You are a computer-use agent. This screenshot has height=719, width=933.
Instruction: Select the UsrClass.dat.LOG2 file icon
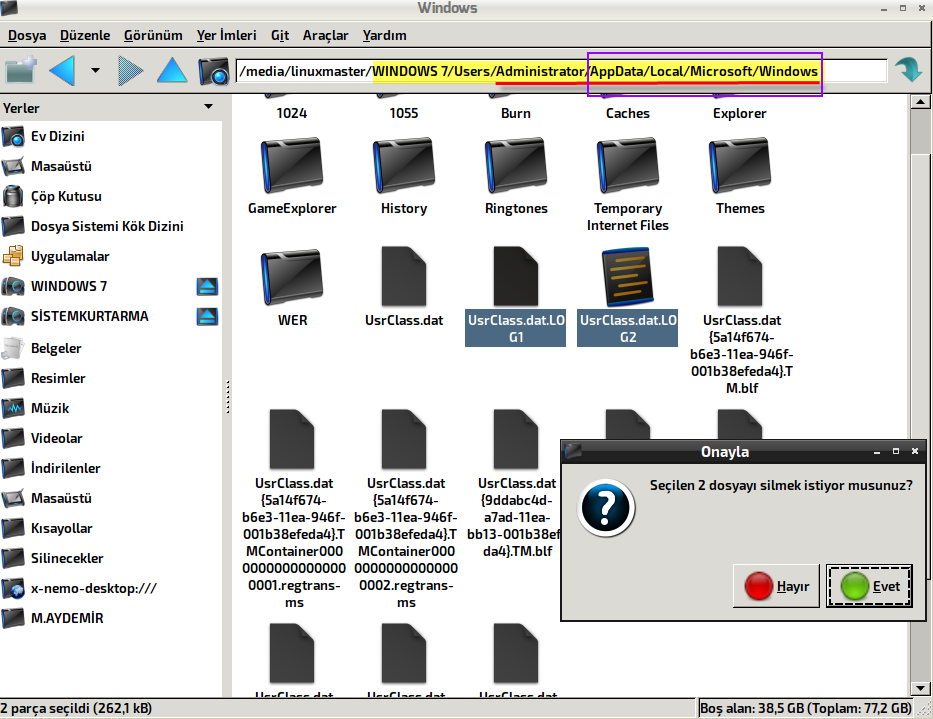tap(627, 278)
